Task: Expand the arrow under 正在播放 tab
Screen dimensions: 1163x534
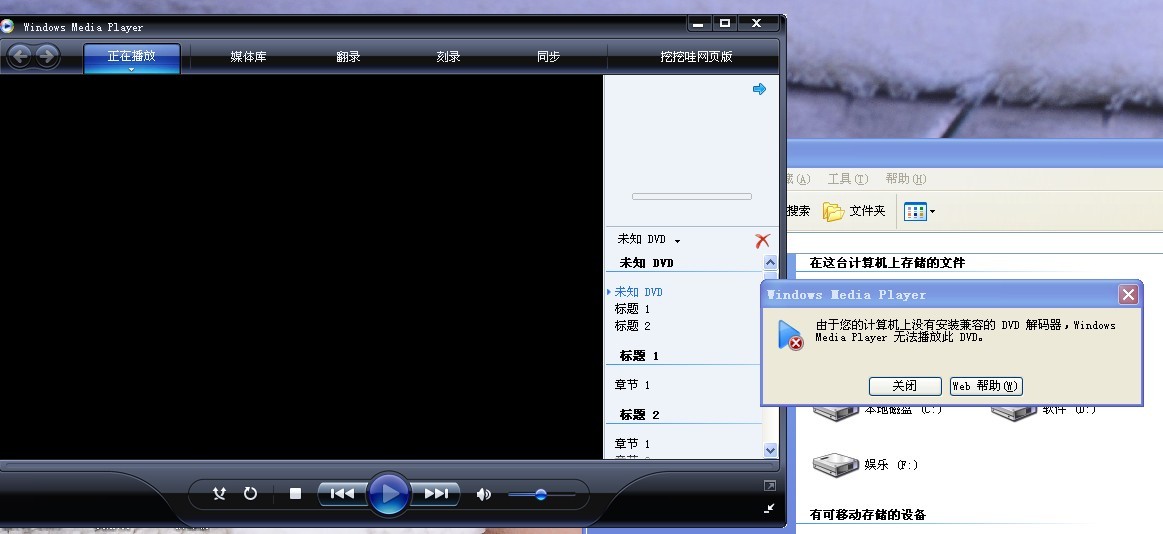Action: pyautogui.click(x=131, y=70)
